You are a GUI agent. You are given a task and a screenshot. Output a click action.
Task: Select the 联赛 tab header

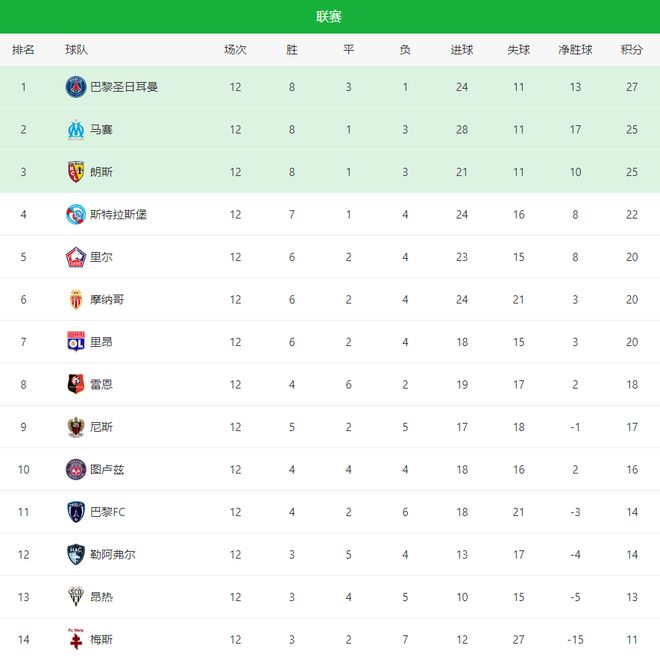point(330,16)
